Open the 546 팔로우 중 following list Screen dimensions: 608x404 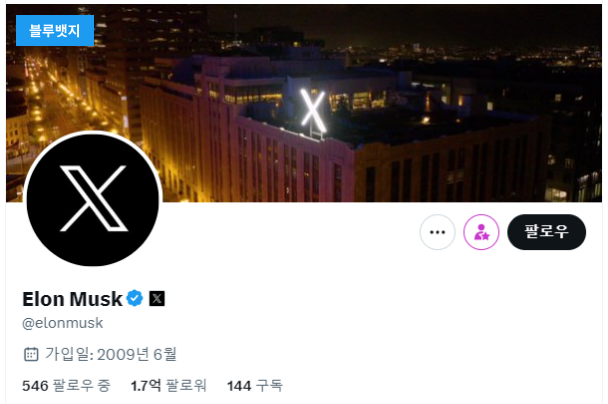[66, 386]
